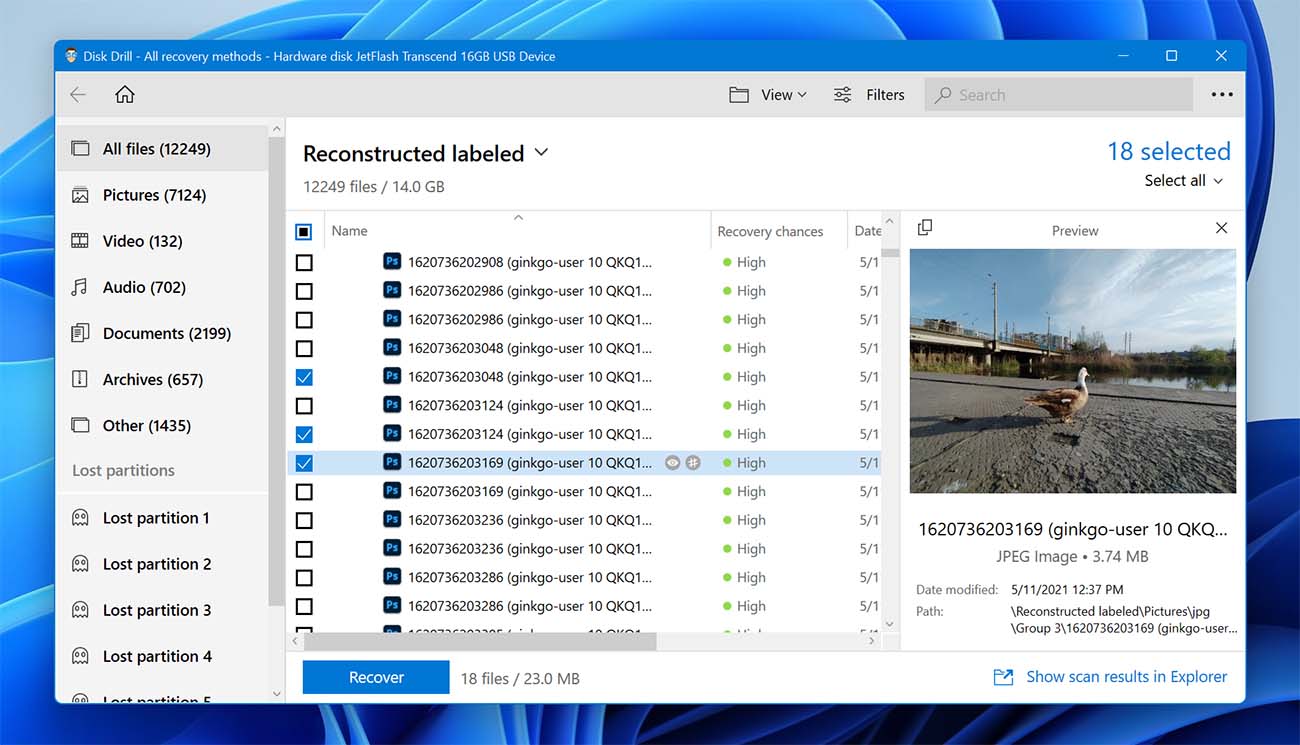Viewport: 1300px width, 745px height.
Task: Check the unchecked 1620736203124 file box
Action: pyautogui.click(x=304, y=406)
